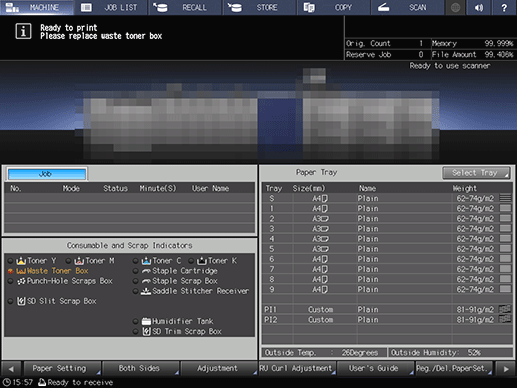This screenshot has width=517, height=388.
Task: Select tray S row in Paper Tray
Action: tap(387, 198)
